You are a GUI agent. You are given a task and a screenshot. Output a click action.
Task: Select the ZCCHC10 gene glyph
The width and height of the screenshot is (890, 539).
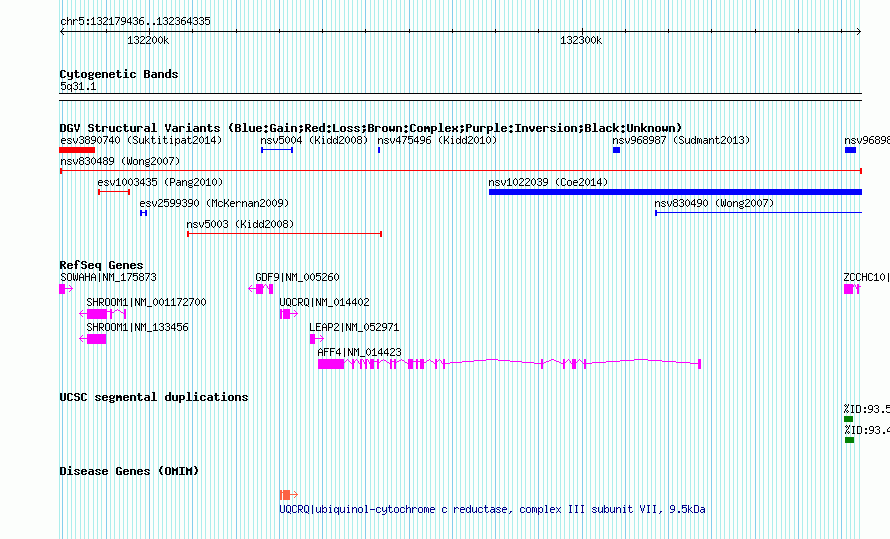(x=852, y=289)
